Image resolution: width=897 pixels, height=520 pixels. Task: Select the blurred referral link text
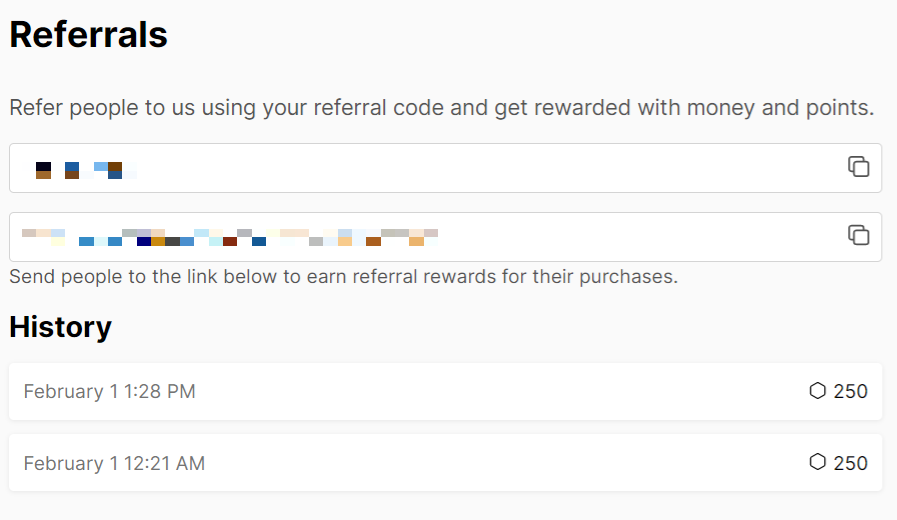pos(230,237)
